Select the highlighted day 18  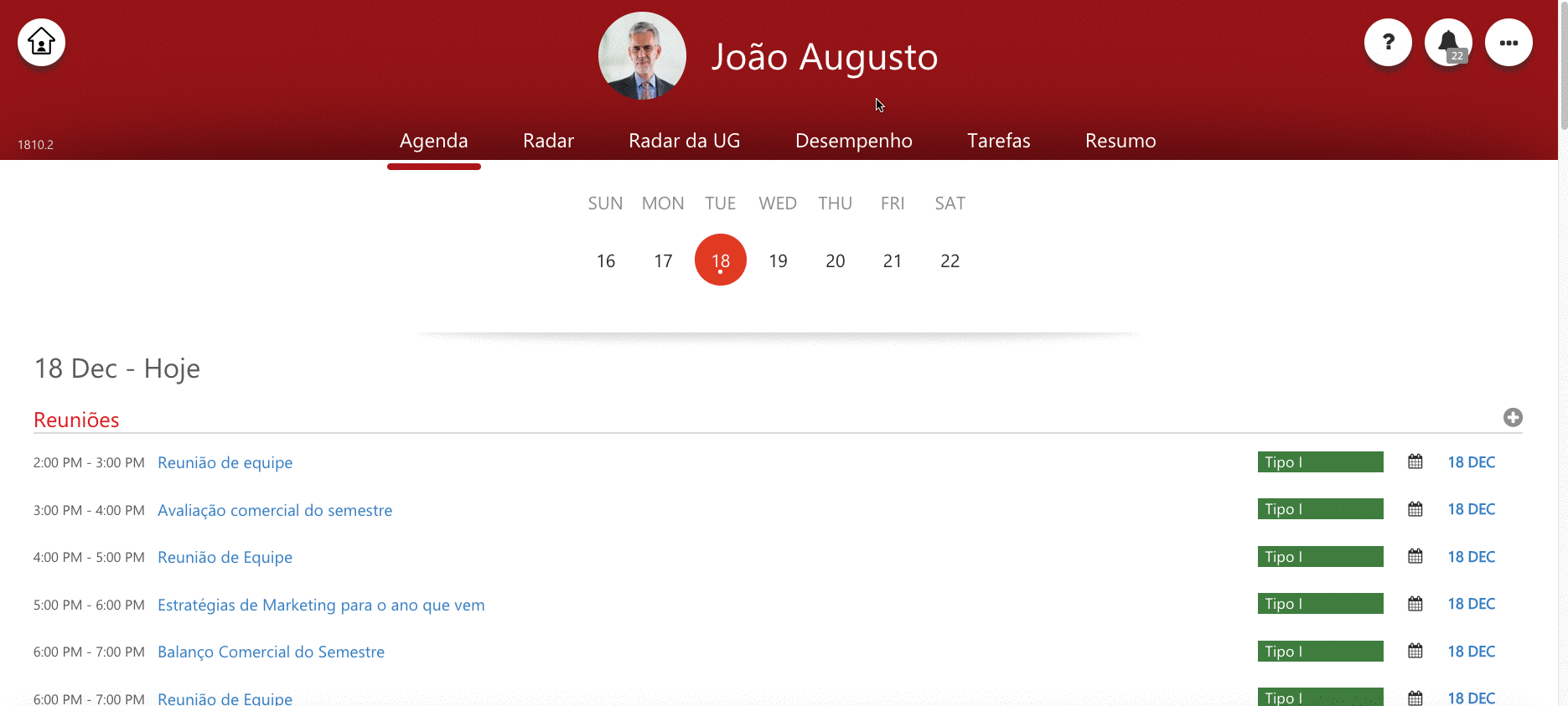(x=721, y=260)
